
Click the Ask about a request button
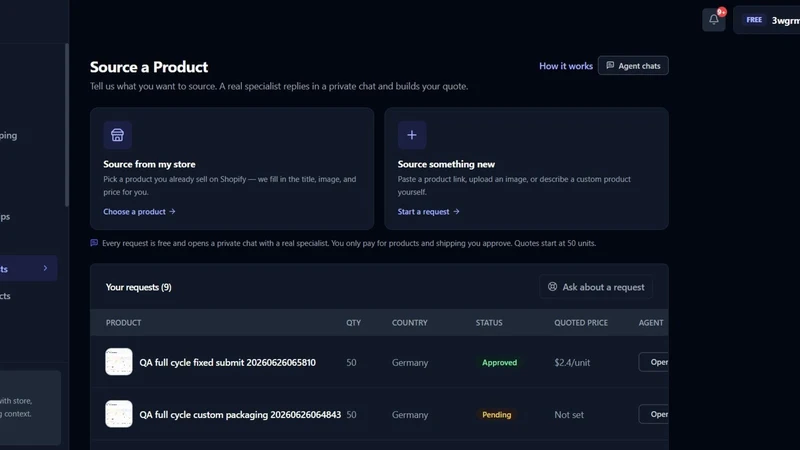click(x=596, y=287)
